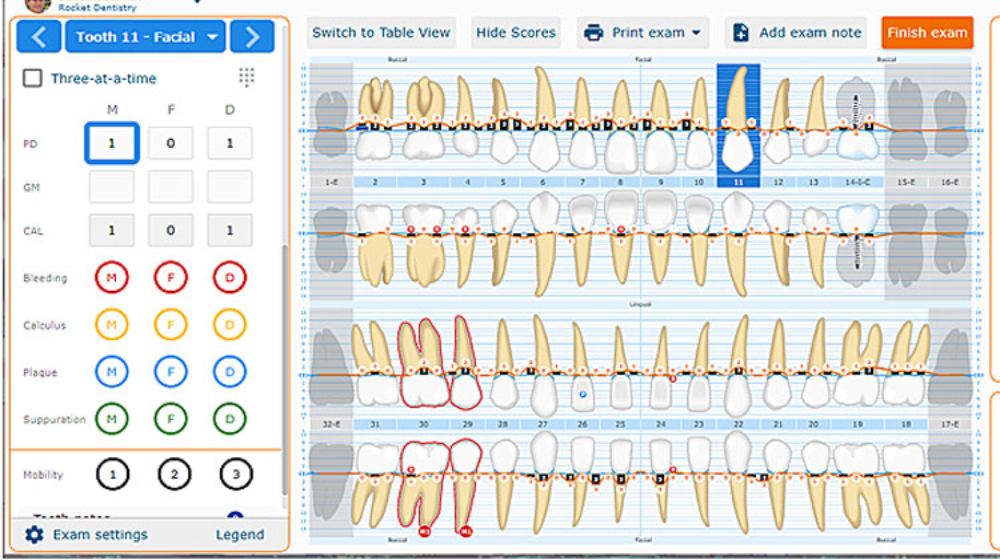Screen dimensions: 1000x560
Task: Expand the Print exam dropdown arrow
Action: 695,33
